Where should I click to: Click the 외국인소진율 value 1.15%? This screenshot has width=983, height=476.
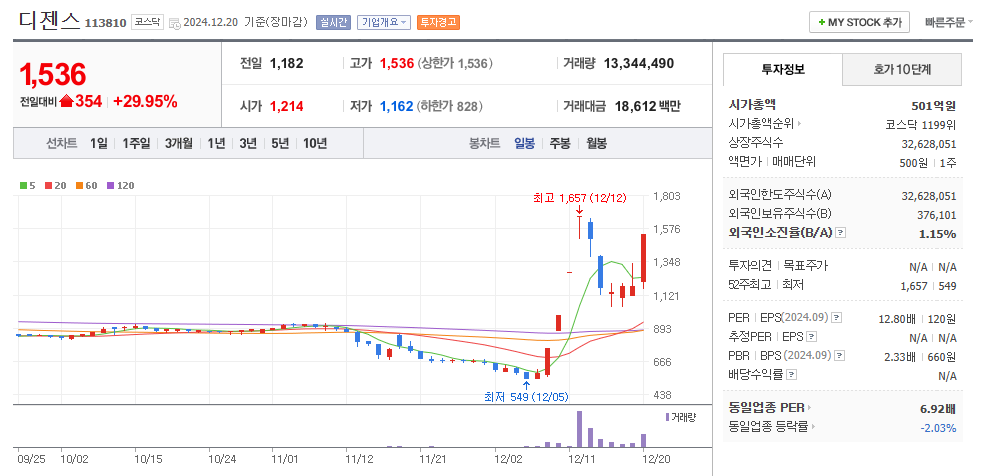tap(938, 234)
